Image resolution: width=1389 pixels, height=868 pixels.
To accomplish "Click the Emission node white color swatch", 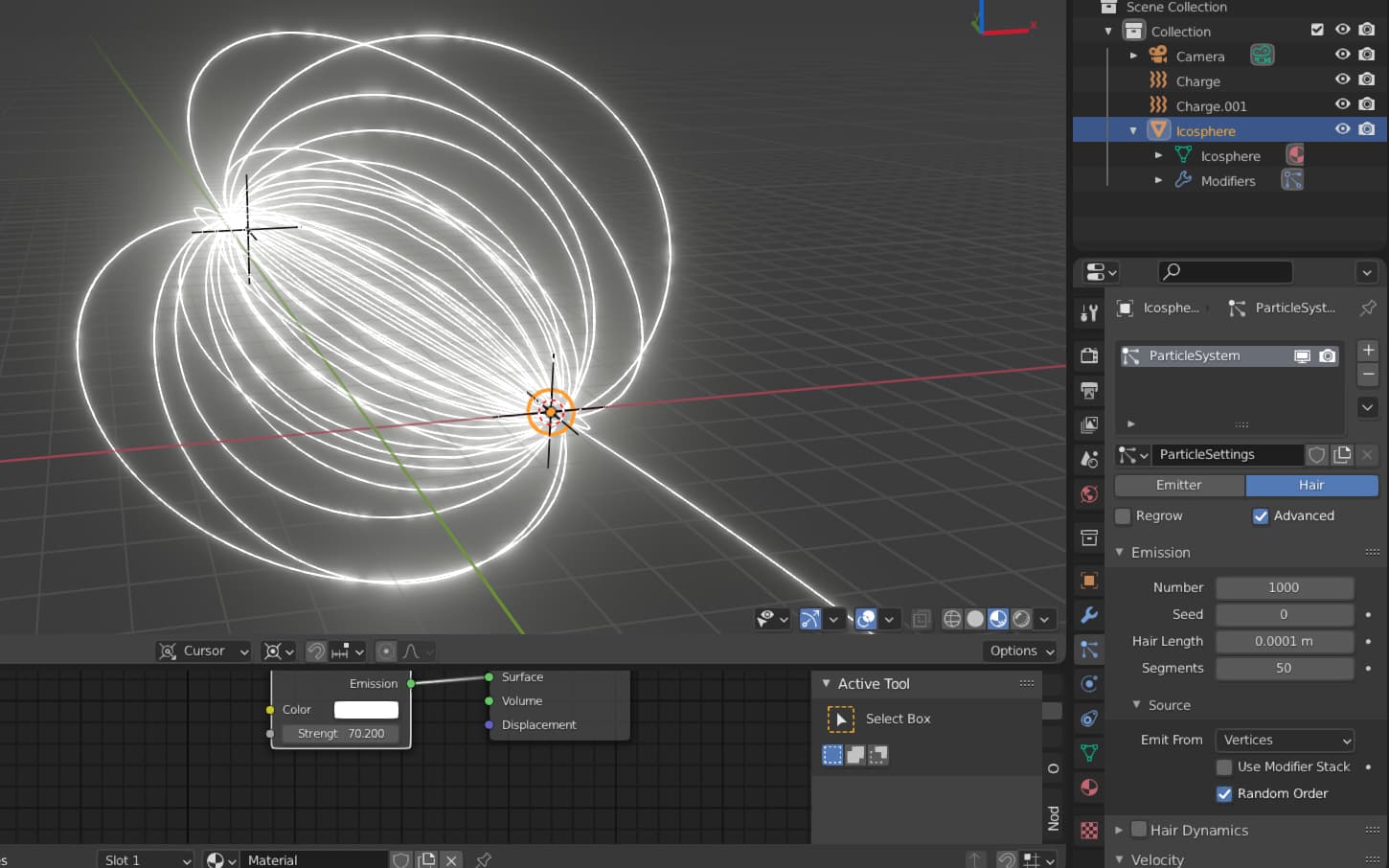I will (x=366, y=710).
